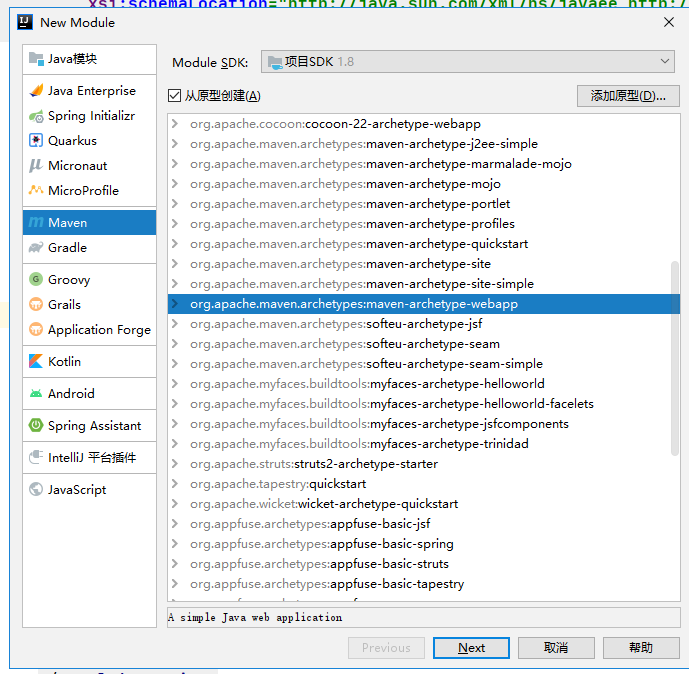Image resolution: width=689 pixels, height=674 pixels.
Task: Click the Groovy icon
Action: [36, 279]
